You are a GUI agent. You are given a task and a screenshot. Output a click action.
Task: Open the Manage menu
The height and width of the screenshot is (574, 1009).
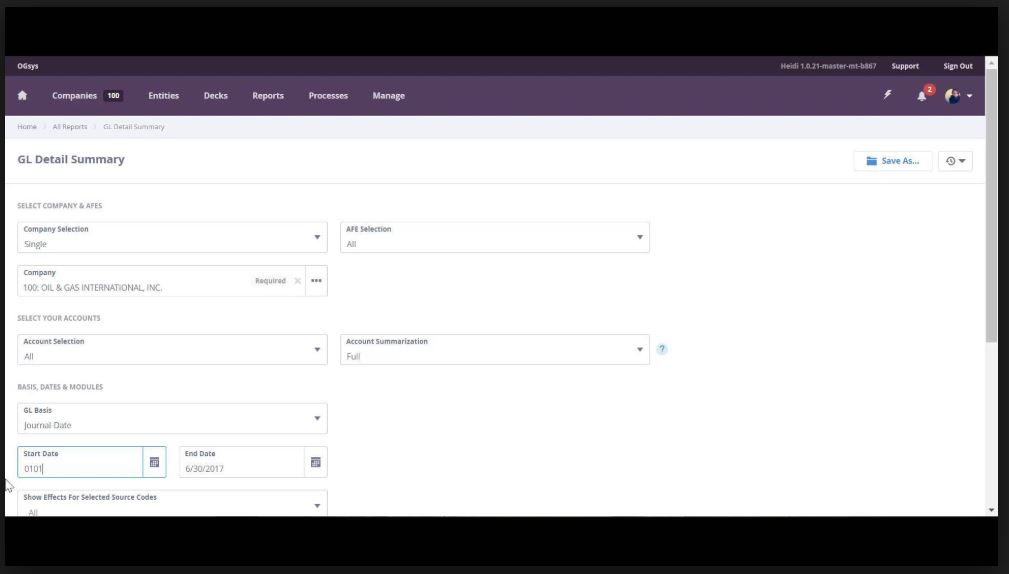[389, 95]
